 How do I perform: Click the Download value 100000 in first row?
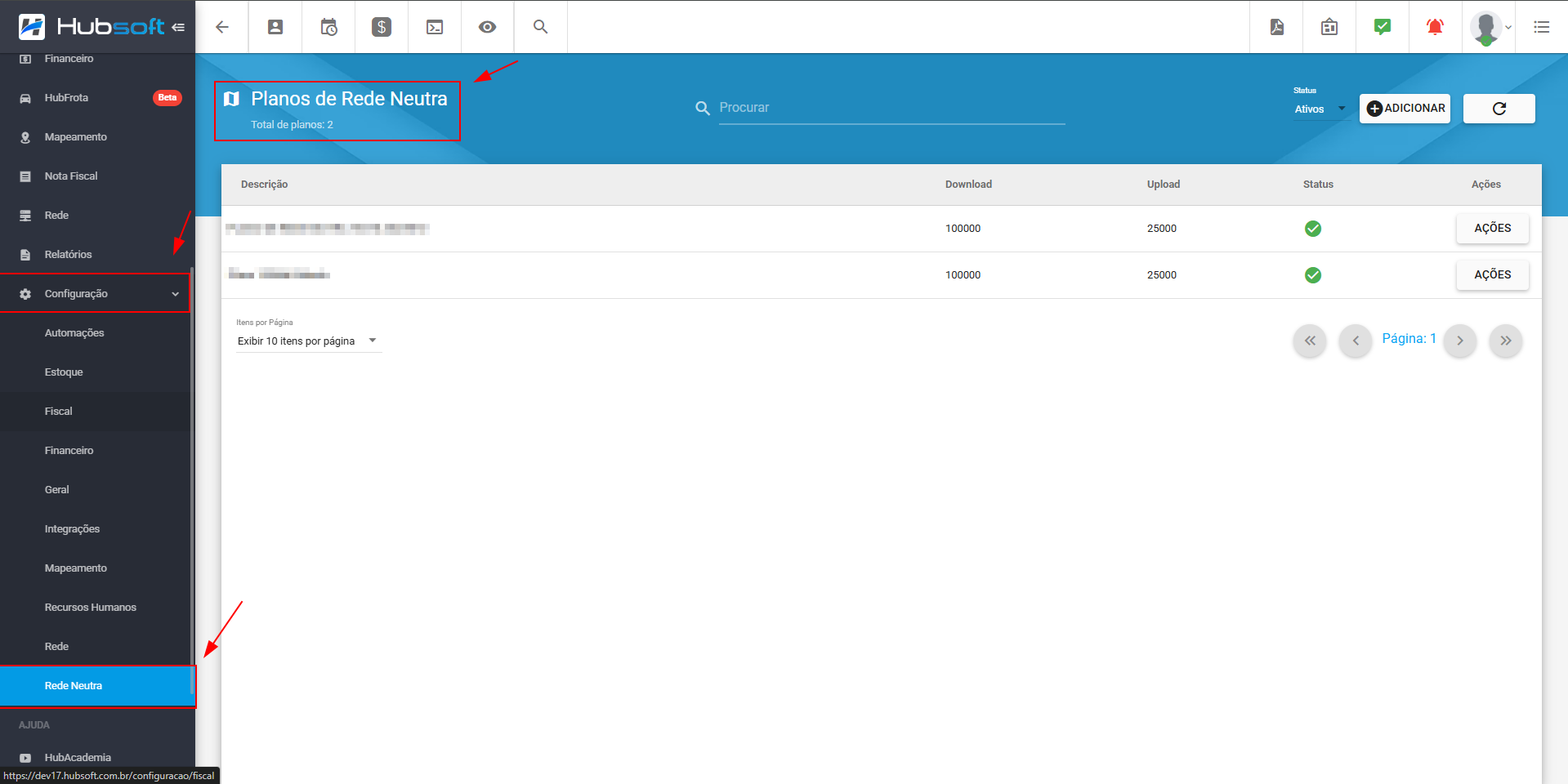pyautogui.click(x=963, y=229)
